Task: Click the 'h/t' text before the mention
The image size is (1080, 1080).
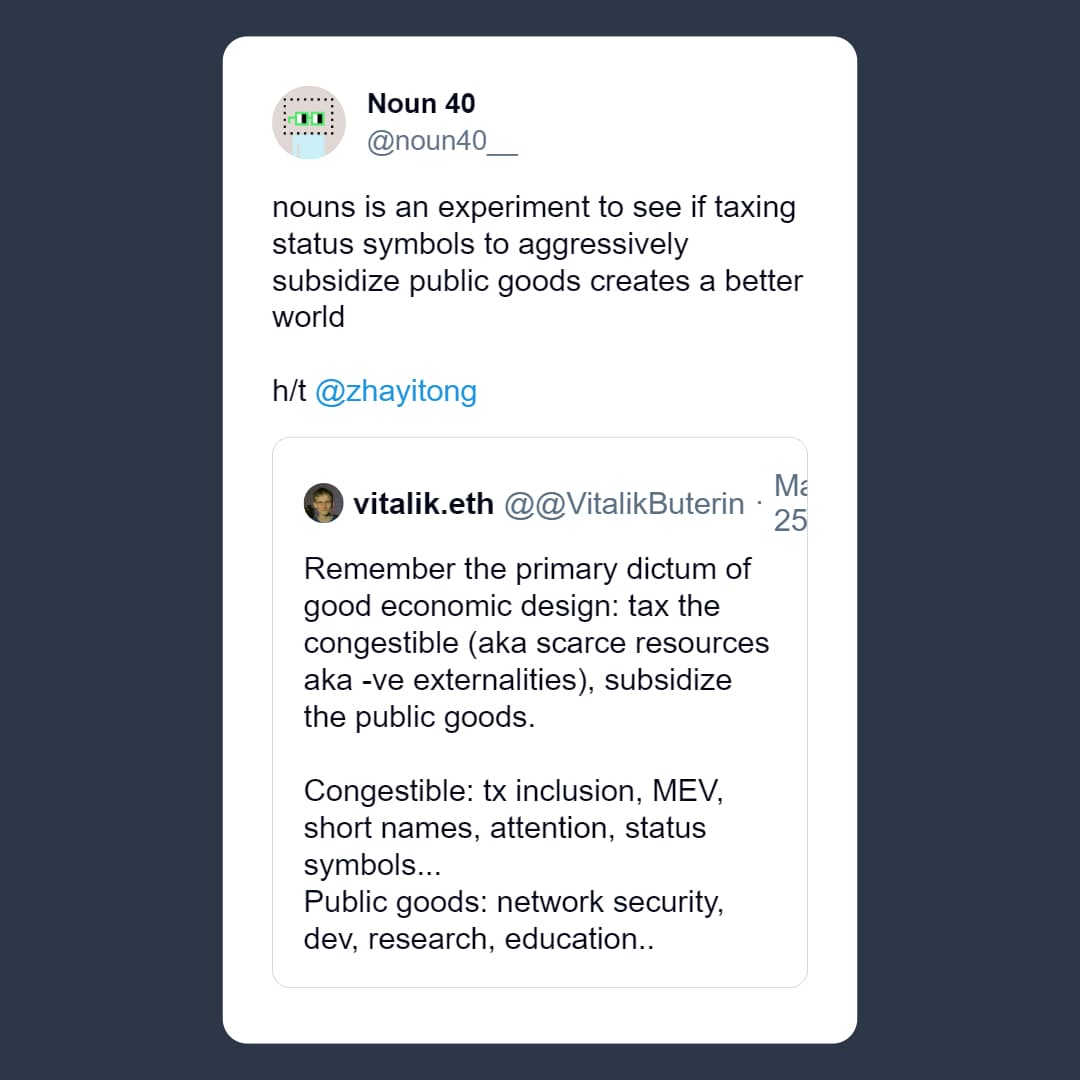Action: point(289,390)
